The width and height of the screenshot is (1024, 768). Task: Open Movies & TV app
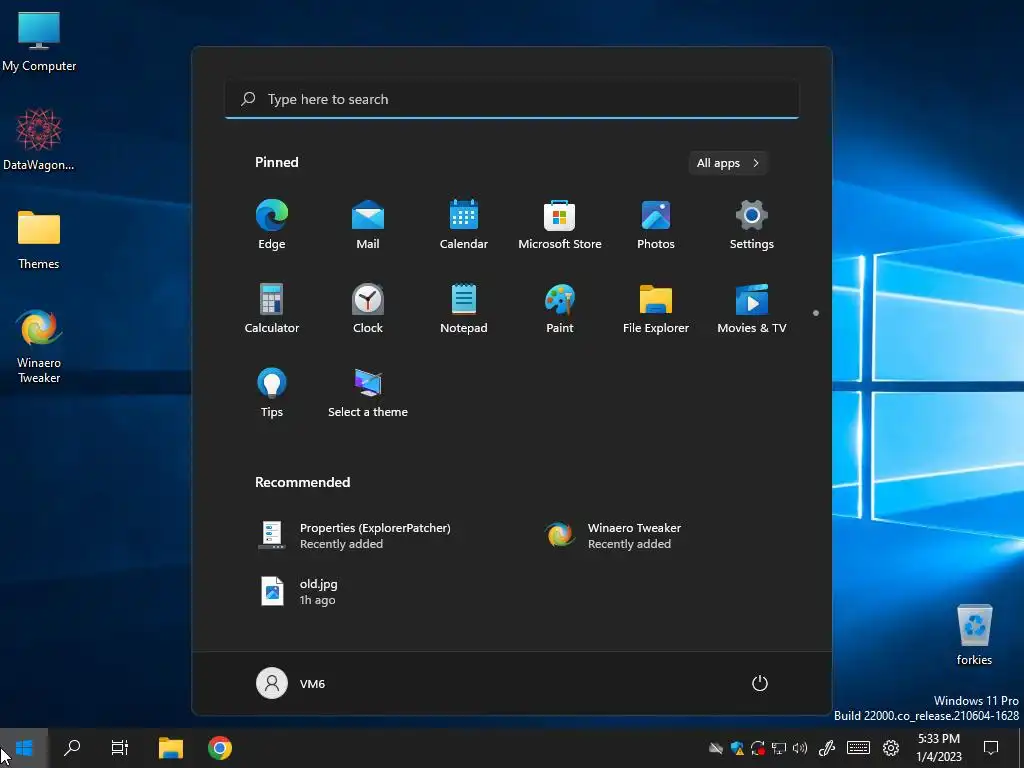point(752,309)
